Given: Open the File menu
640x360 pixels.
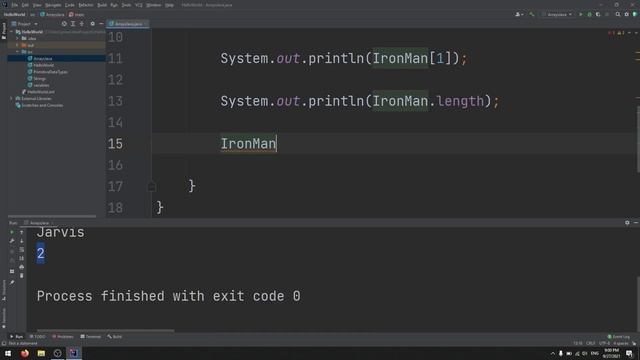Looking at the screenshot, I should [x=15, y=5].
